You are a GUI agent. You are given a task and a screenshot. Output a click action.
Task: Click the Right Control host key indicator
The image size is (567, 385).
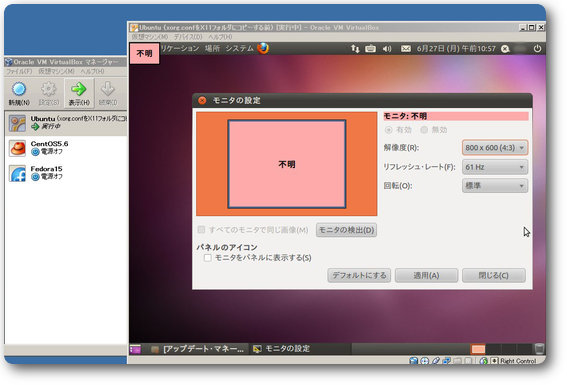point(518,361)
